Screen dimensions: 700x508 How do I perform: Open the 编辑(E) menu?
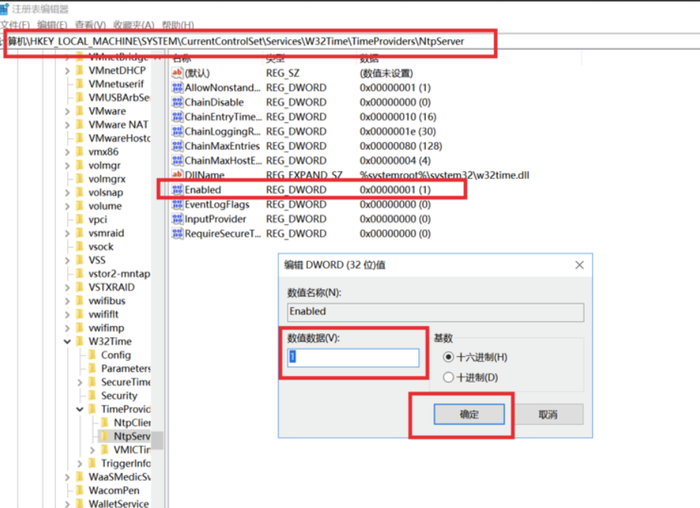tap(52, 25)
